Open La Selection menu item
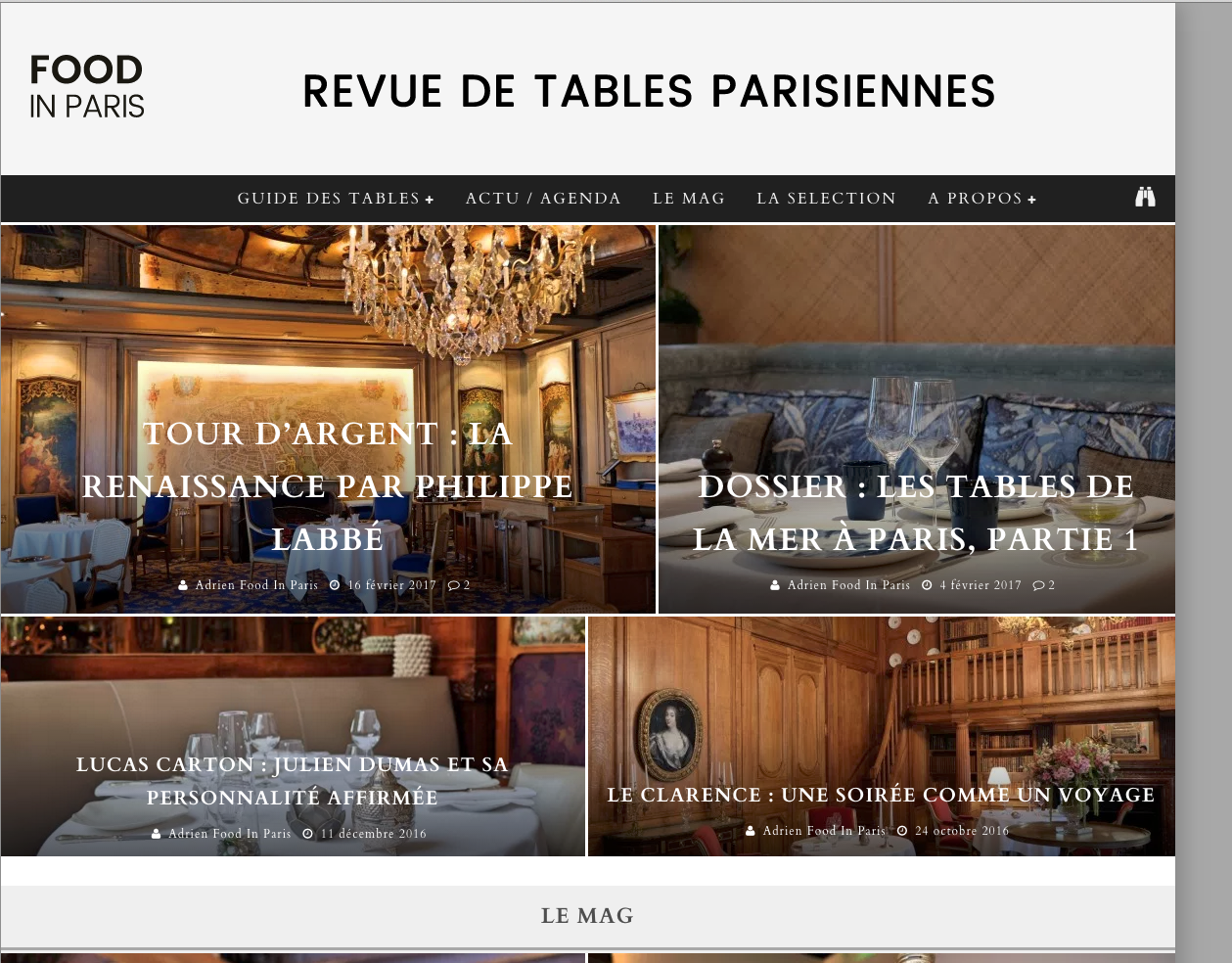 coord(826,199)
